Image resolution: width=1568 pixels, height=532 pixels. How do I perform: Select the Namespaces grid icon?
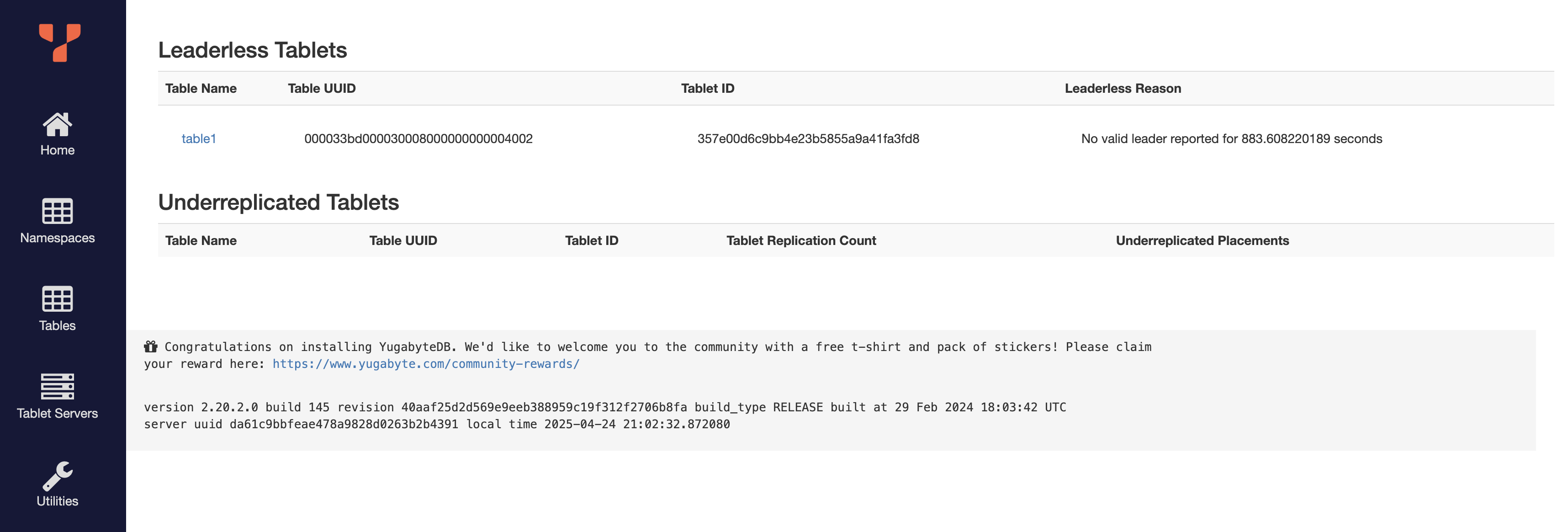pos(57,211)
